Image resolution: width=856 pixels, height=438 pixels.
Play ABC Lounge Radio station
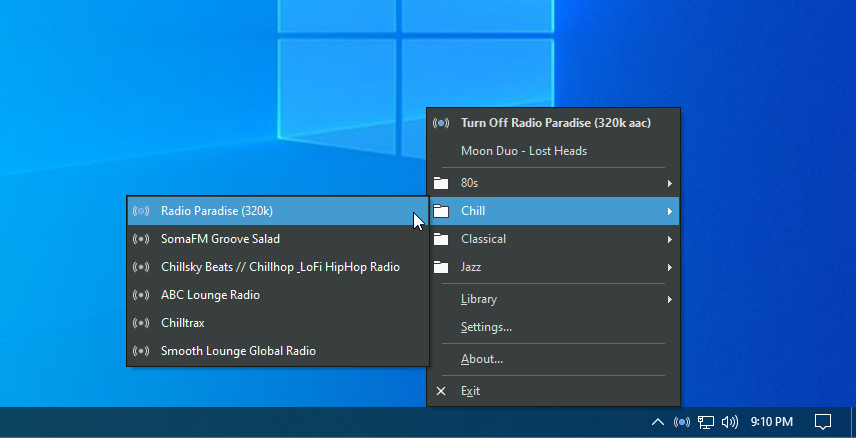(278, 295)
